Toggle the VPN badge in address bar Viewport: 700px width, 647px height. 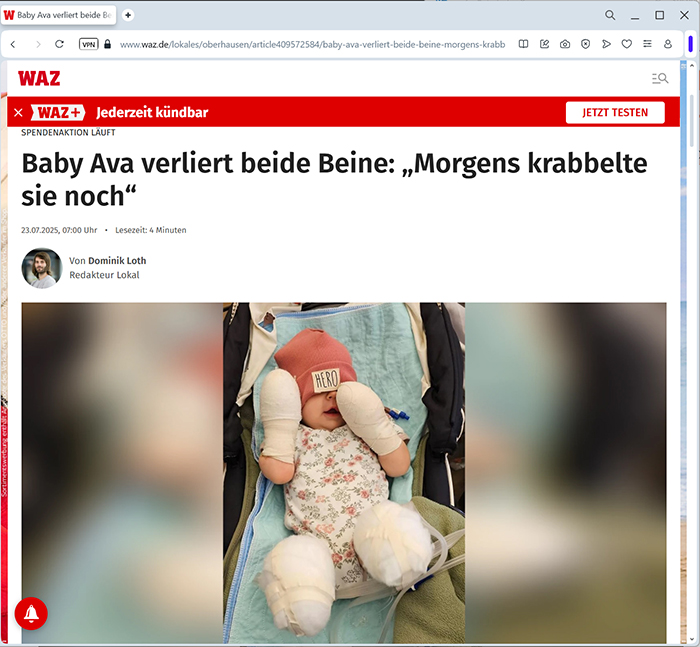click(x=88, y=44)
